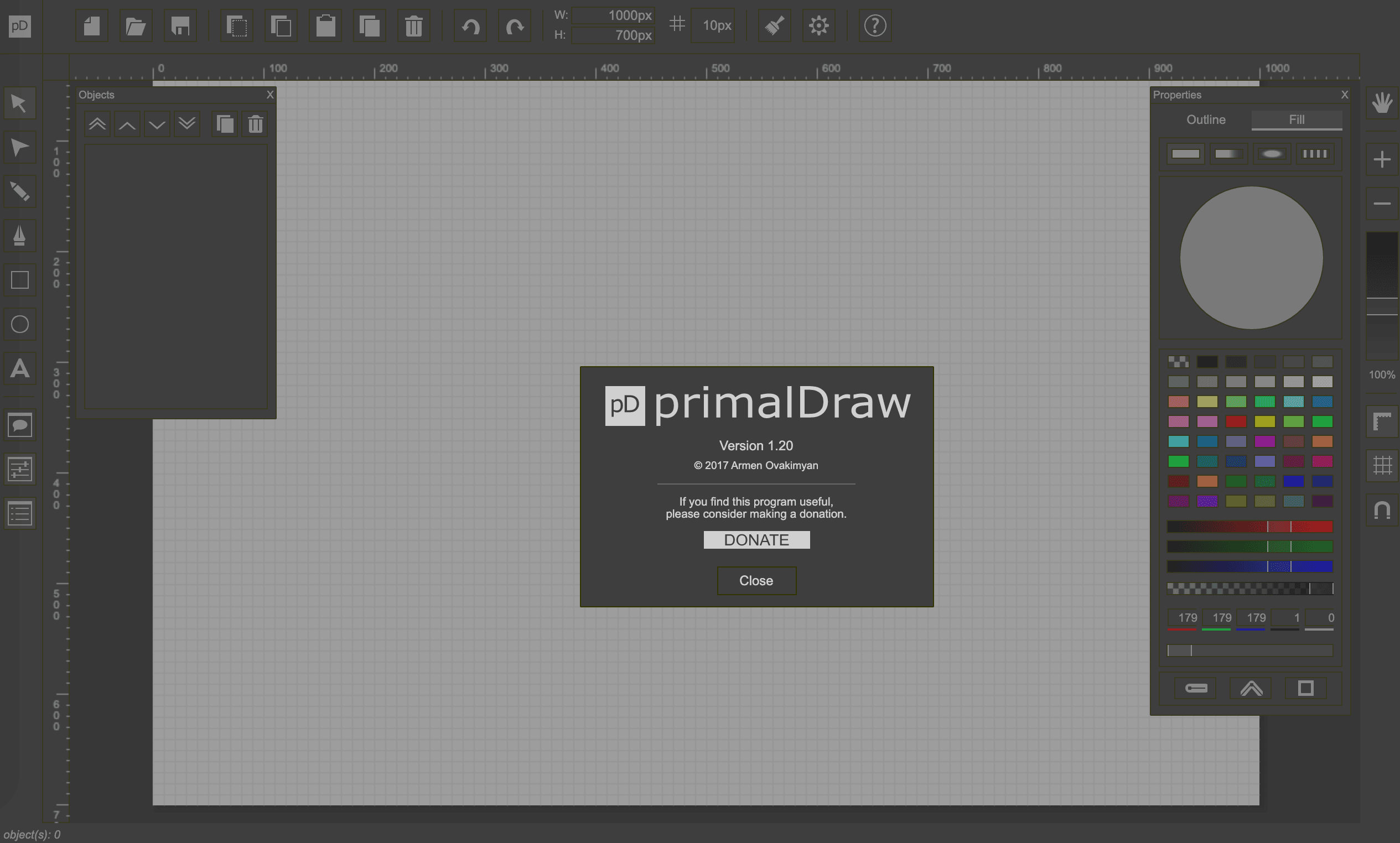Close the About primalDraw dialog
This screenshot has height=843, width=1400.
point(756,581)
